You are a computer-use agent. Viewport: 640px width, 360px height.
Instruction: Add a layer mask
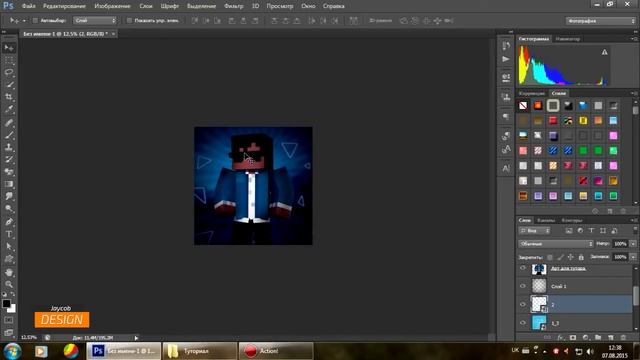[573, 338]
